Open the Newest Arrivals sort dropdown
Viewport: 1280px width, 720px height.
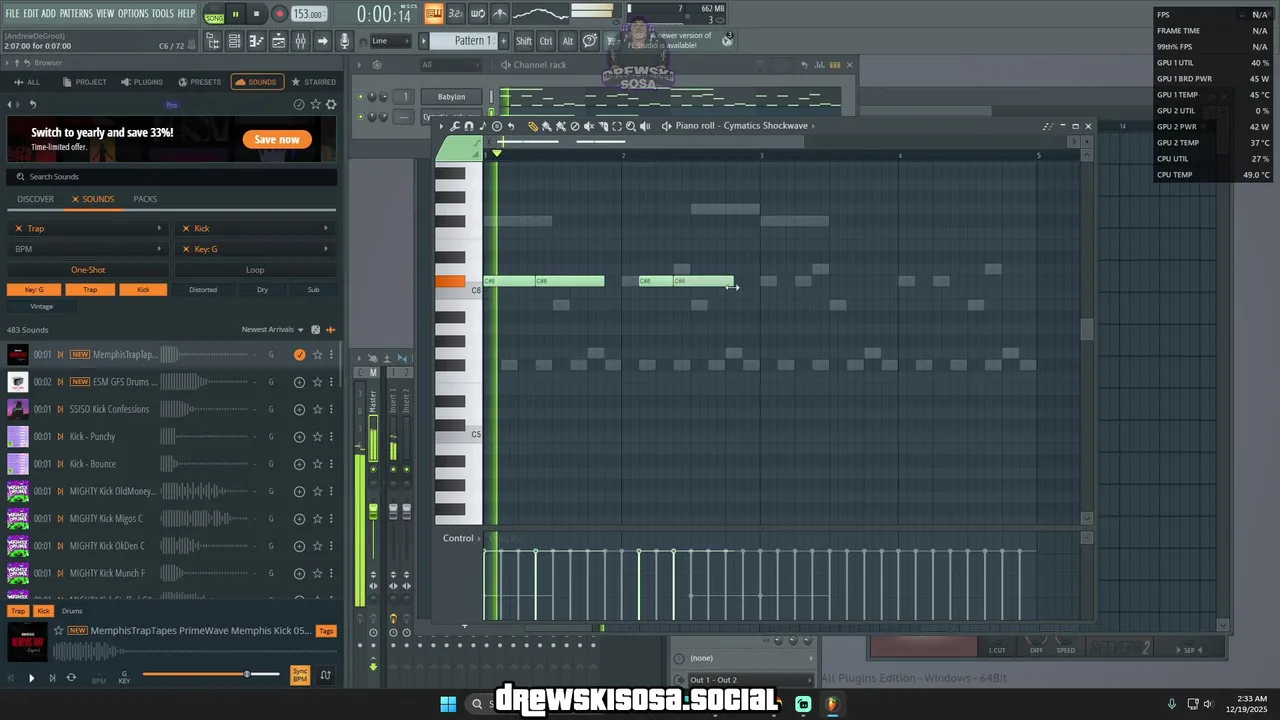tap(272, 330)
